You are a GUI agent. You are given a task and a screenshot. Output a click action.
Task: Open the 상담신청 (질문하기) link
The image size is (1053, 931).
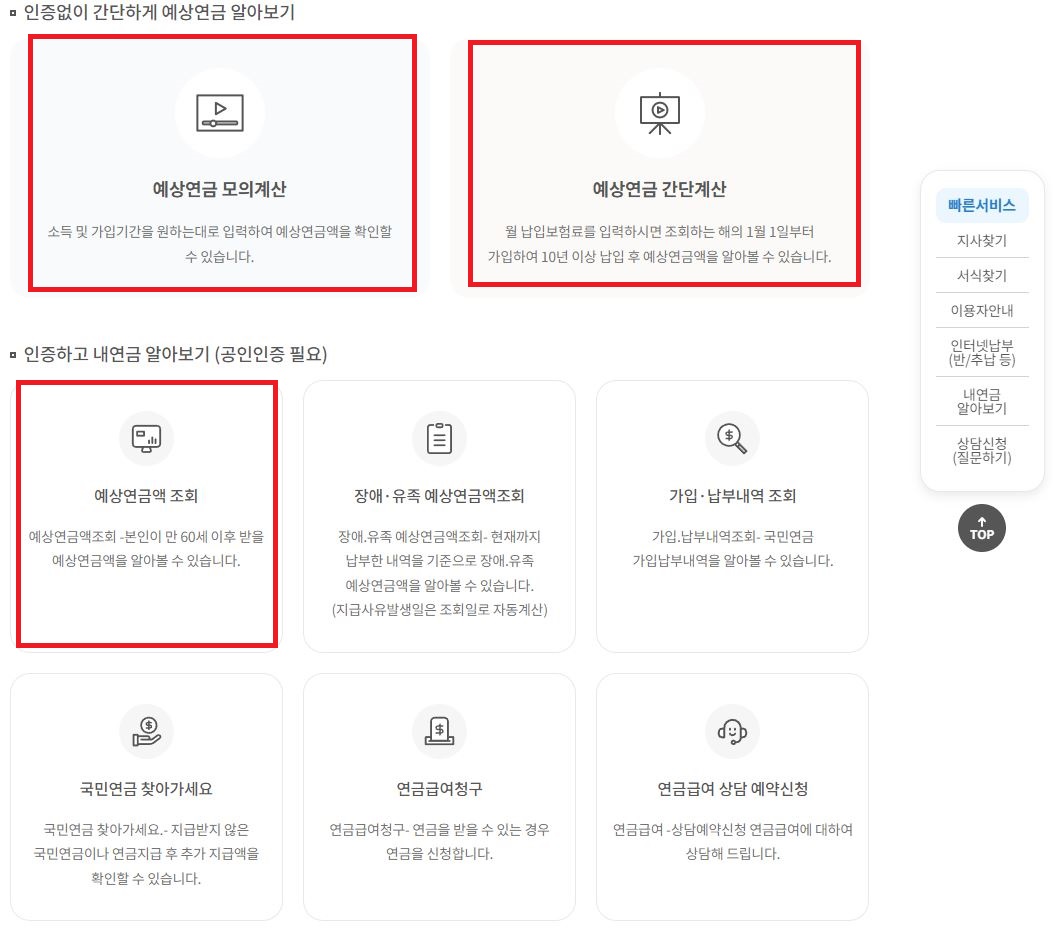[x=981, y=450]
